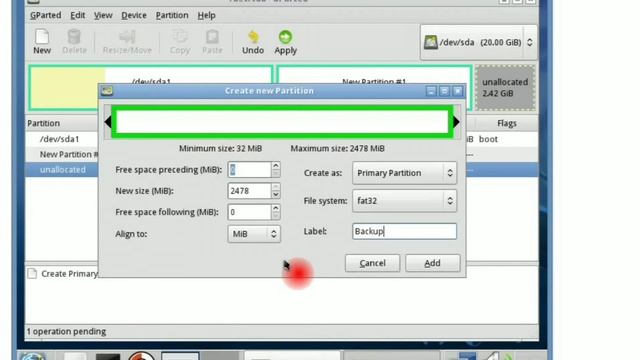
Task: Apply all pending operations
Action: (x=285, y=42)
